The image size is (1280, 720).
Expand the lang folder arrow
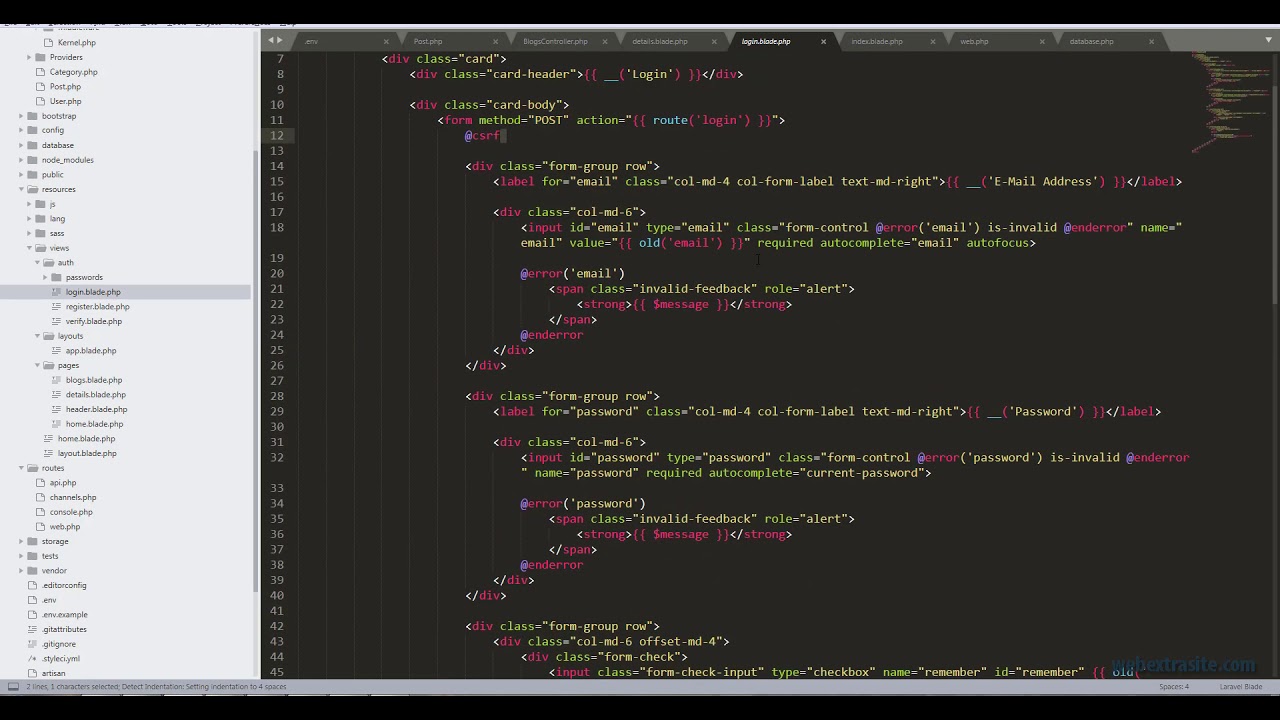pyautogui.click(x=29, y=218)
